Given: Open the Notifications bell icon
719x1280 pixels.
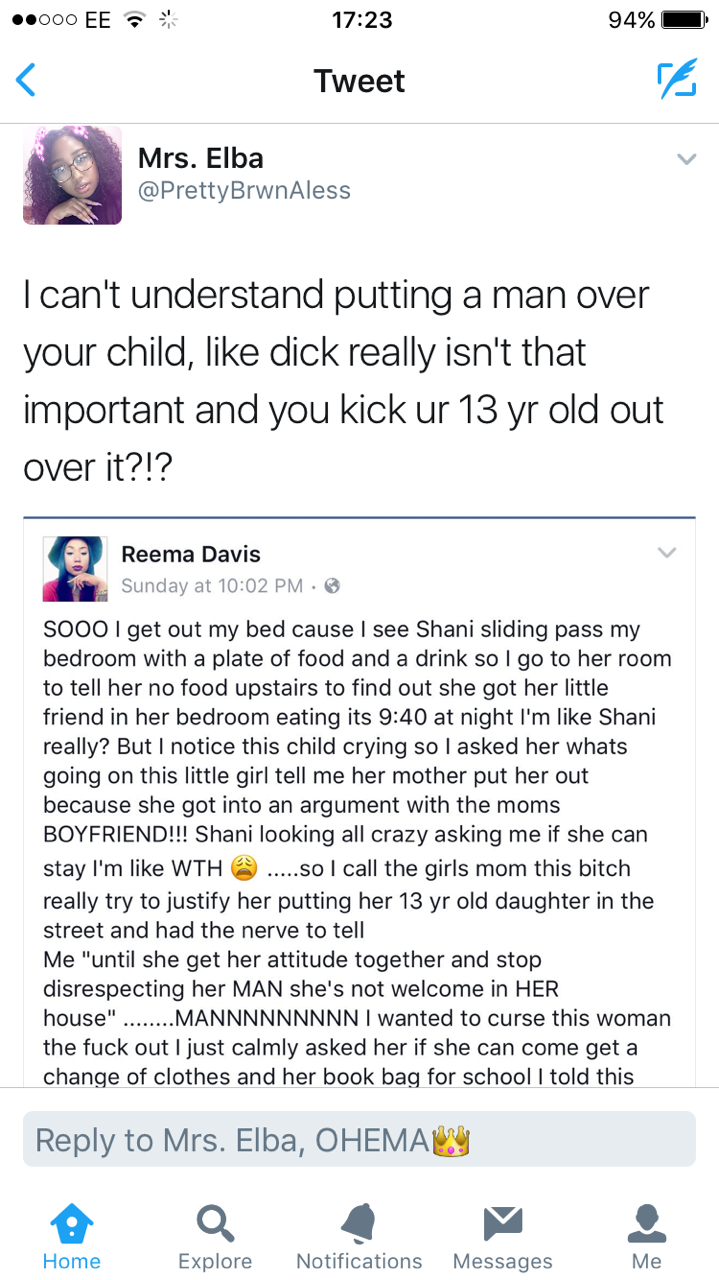Looking at the screenshot, I should tap(359, 1223).
